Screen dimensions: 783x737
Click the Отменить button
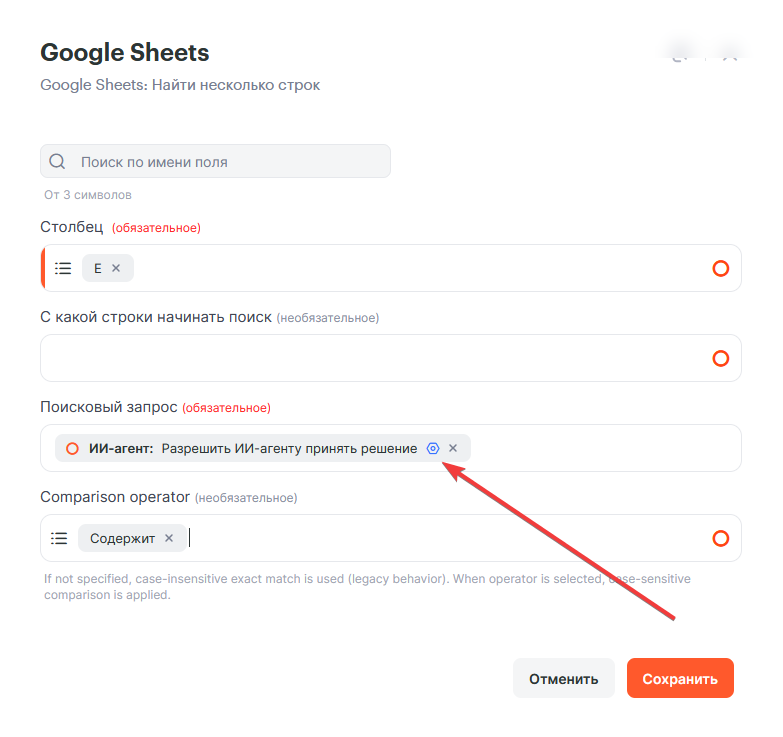[563, 678]
